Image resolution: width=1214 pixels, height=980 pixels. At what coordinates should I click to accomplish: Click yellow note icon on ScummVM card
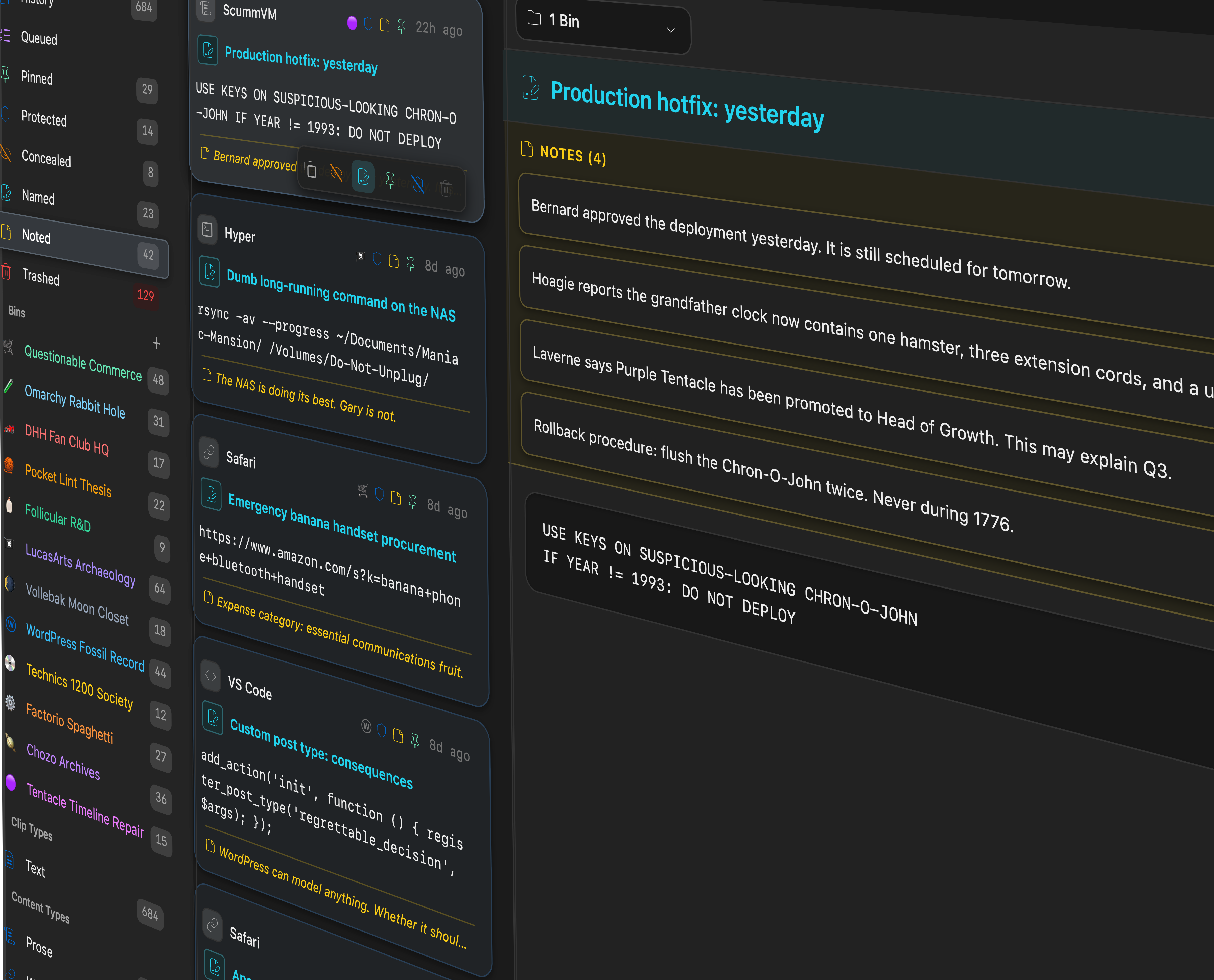coord(385,25)
